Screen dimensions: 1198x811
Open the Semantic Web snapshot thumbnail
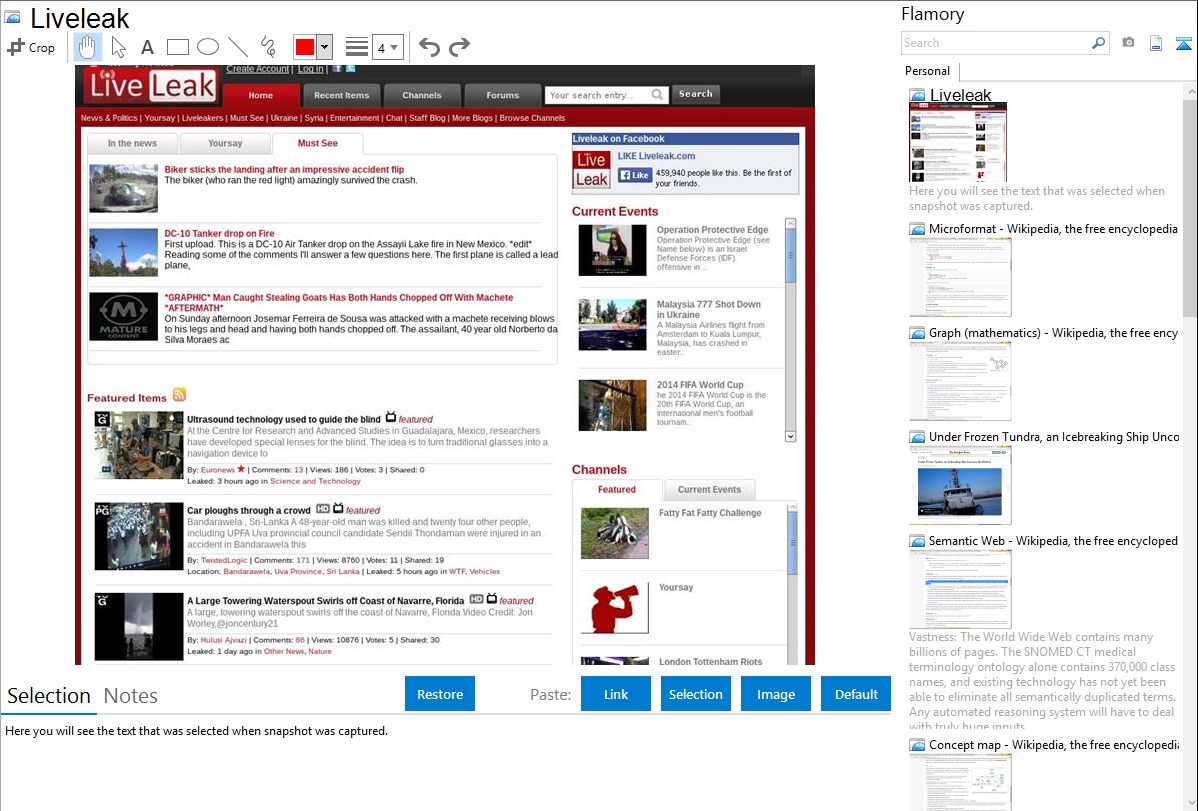coord(960,589)
